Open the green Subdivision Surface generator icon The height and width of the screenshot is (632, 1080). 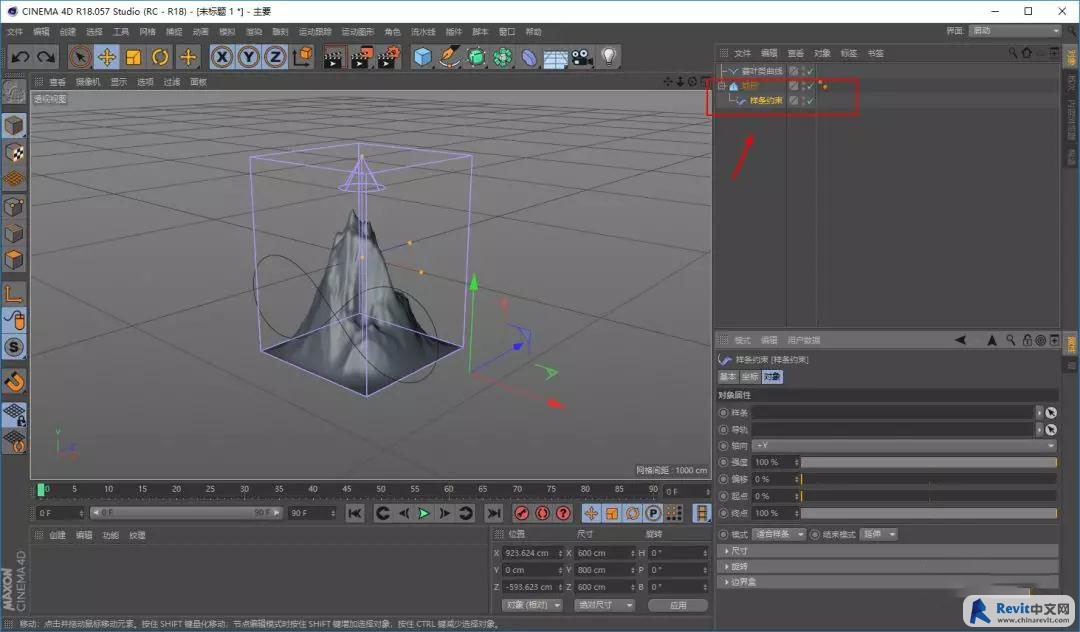click(x=476, y=57)
